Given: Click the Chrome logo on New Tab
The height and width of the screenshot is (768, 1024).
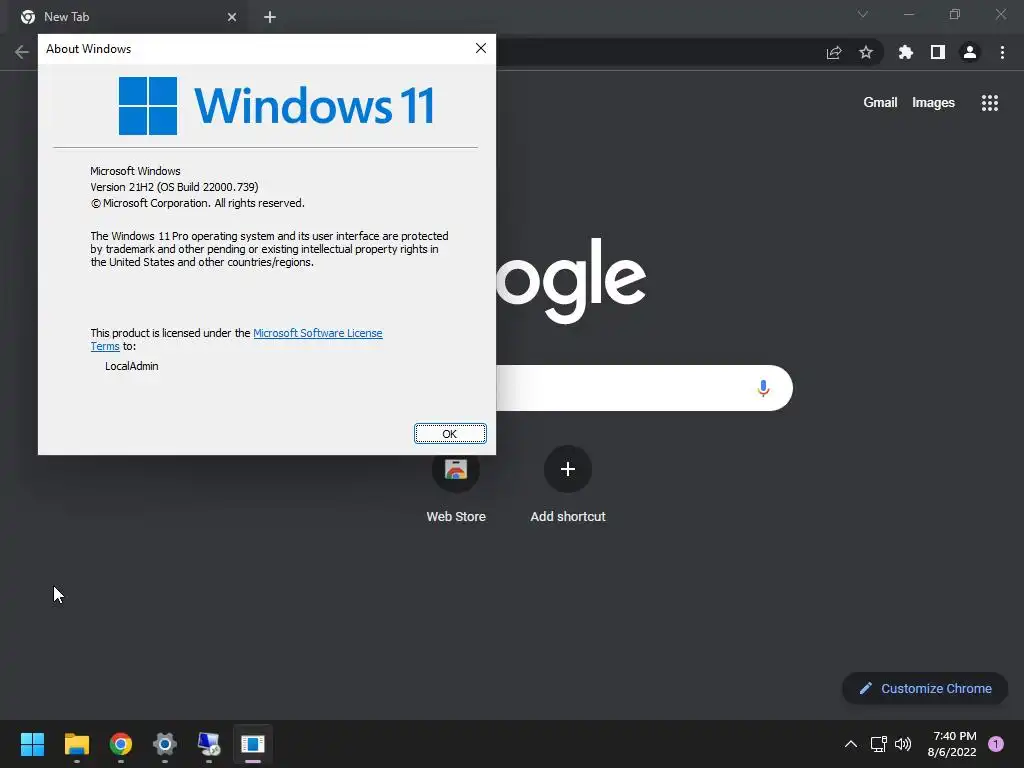Looking at the screenshot, I should 27,17.
